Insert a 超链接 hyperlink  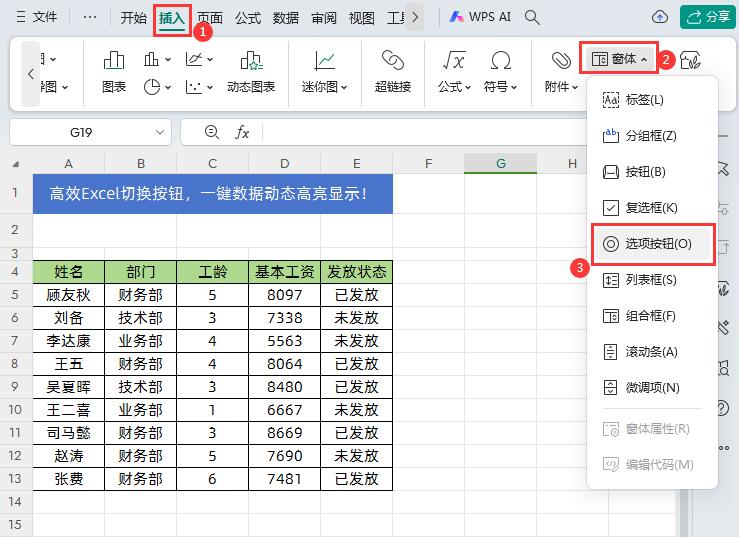pyautogui.click(x=393, y=72)
